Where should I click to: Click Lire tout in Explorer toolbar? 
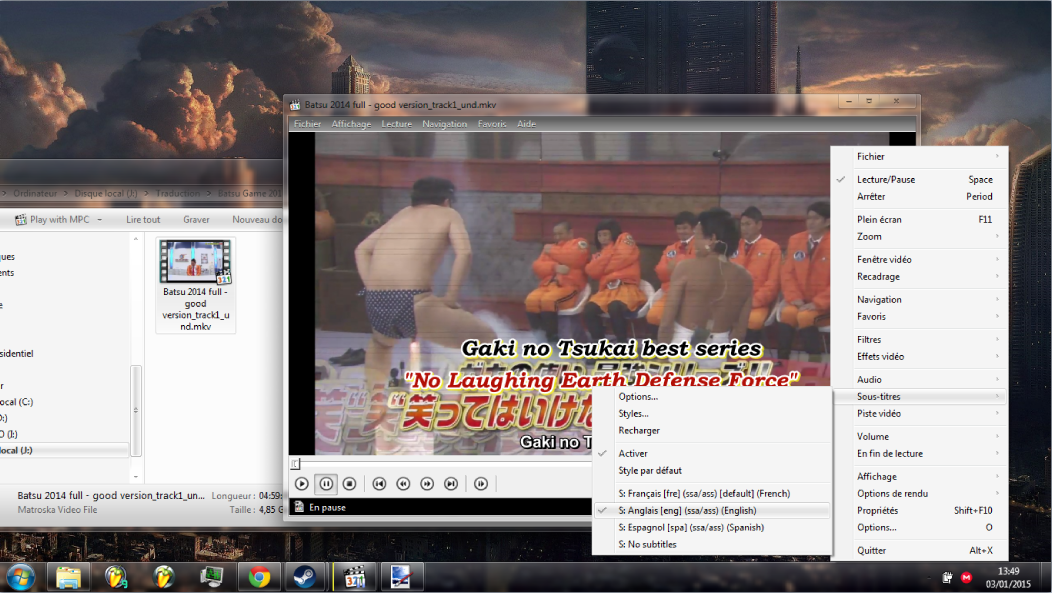143,219
